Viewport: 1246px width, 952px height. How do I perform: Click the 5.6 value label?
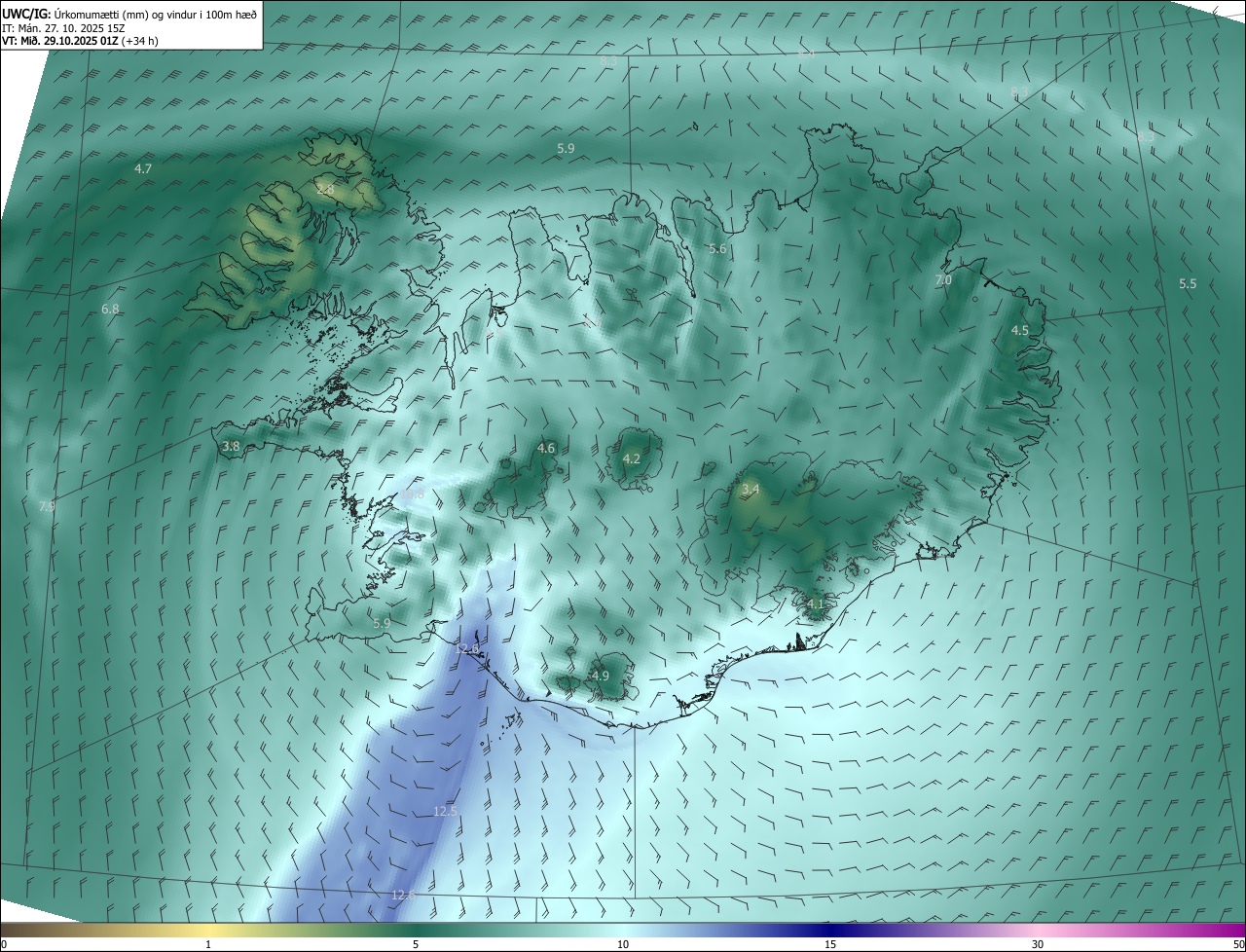(x=717, y=250)
